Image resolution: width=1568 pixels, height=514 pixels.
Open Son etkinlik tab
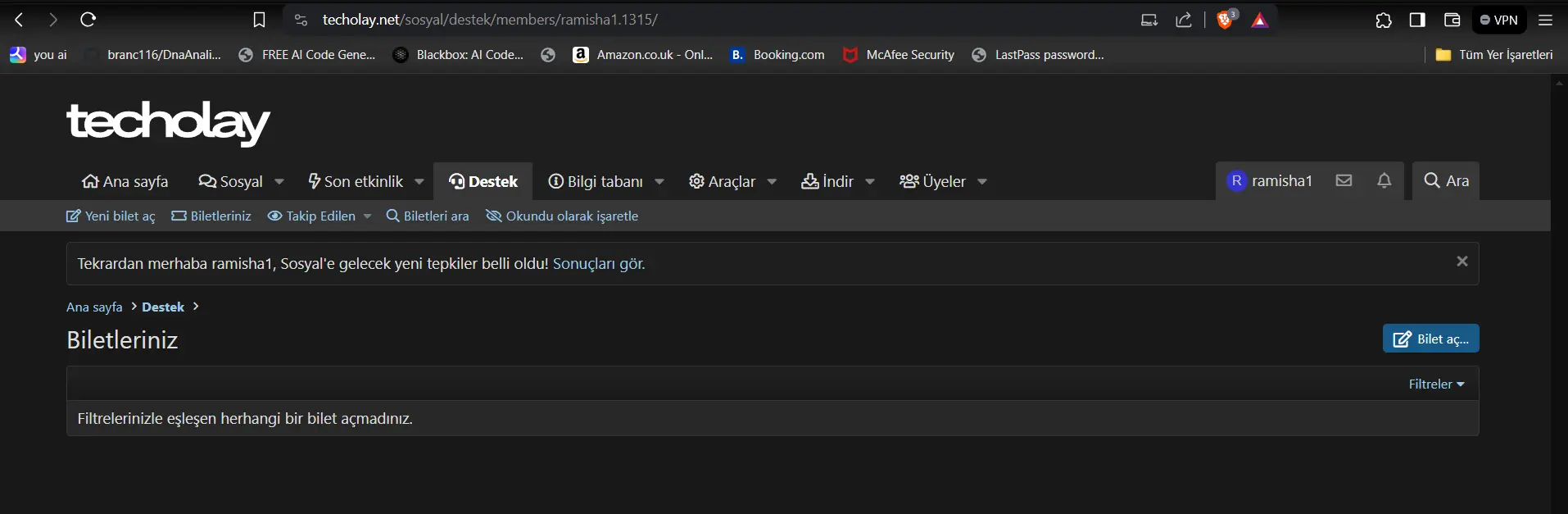pyautogui.click(x=356, y=181)
